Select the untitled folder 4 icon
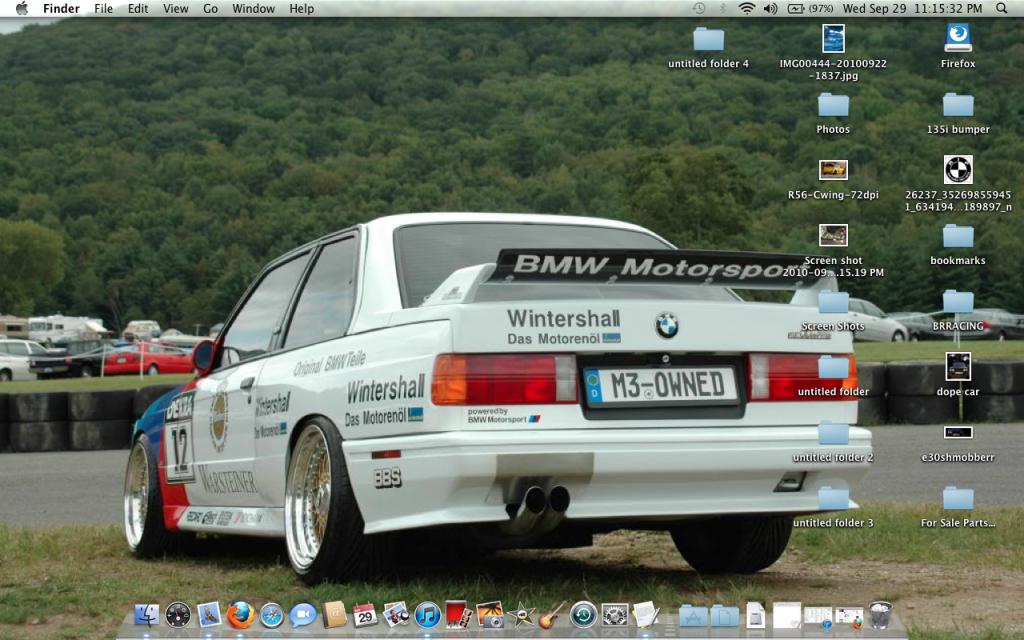This screenshot has width=1024, height=640. point(709,39)
